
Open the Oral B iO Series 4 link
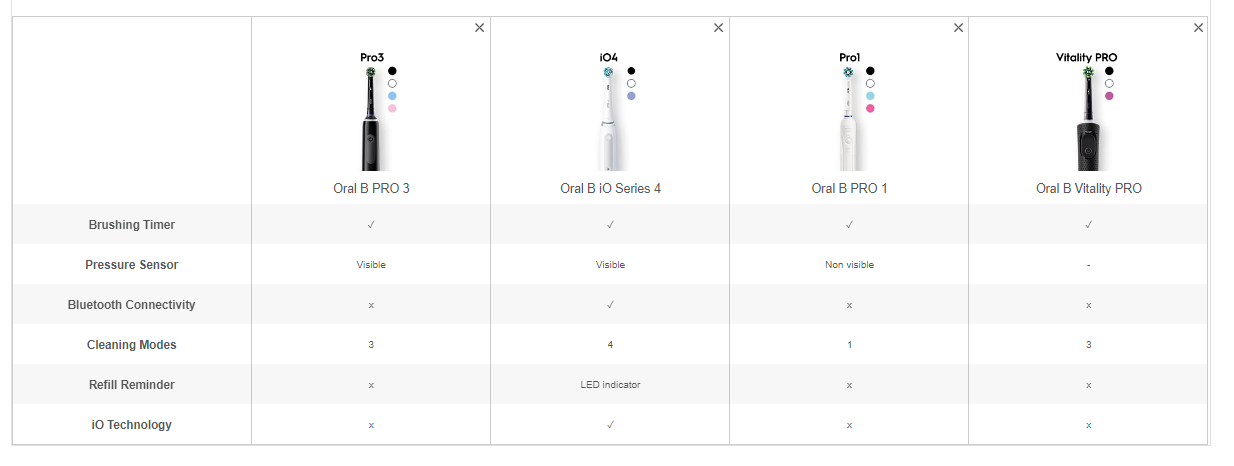[610, 188]
